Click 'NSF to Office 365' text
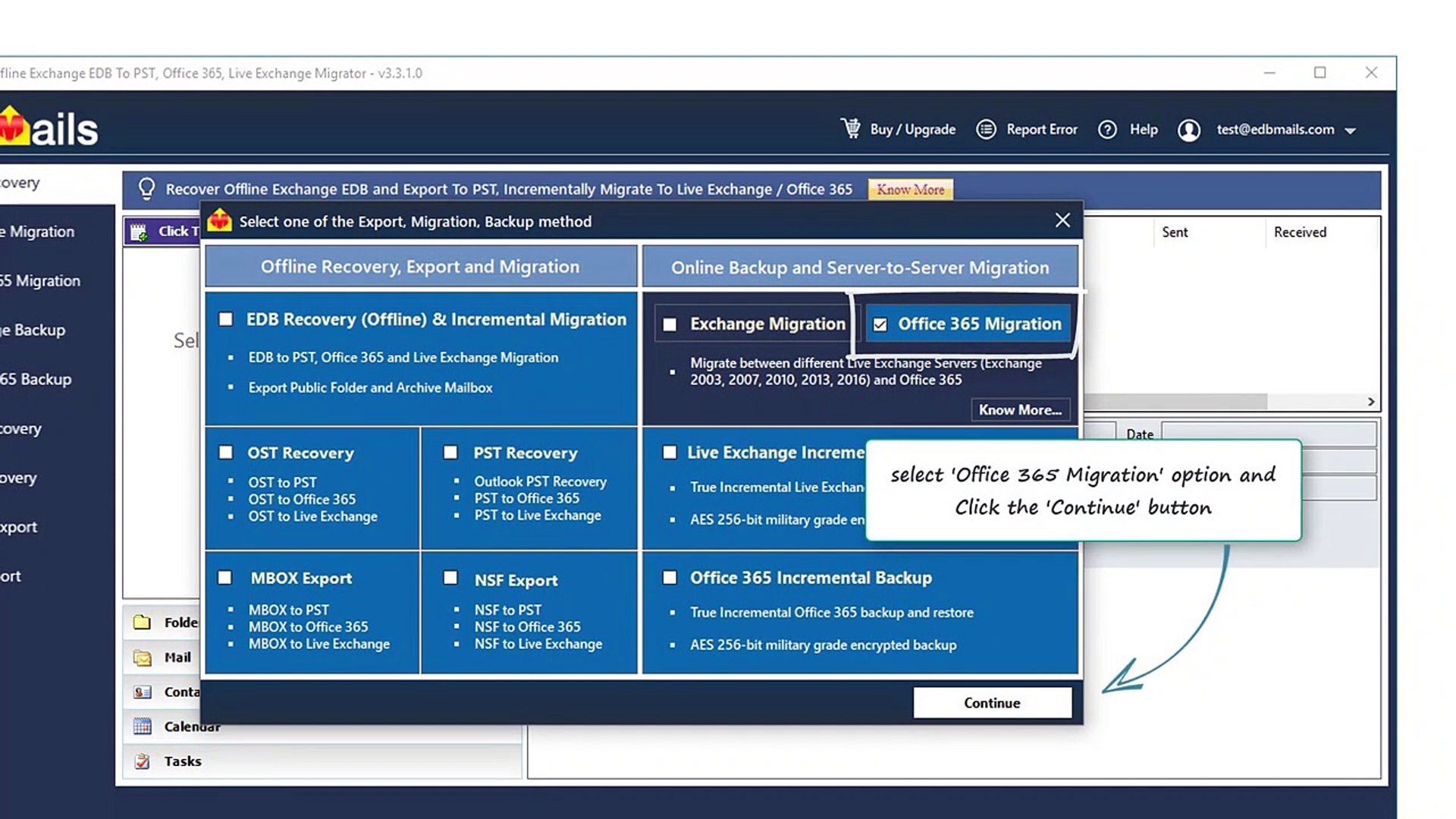Screen dimensions: 1456x819 pos(528,627)
